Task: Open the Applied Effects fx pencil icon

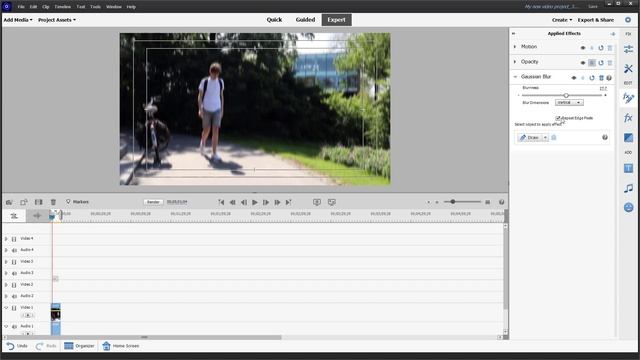Action: (x=628, y=98)
